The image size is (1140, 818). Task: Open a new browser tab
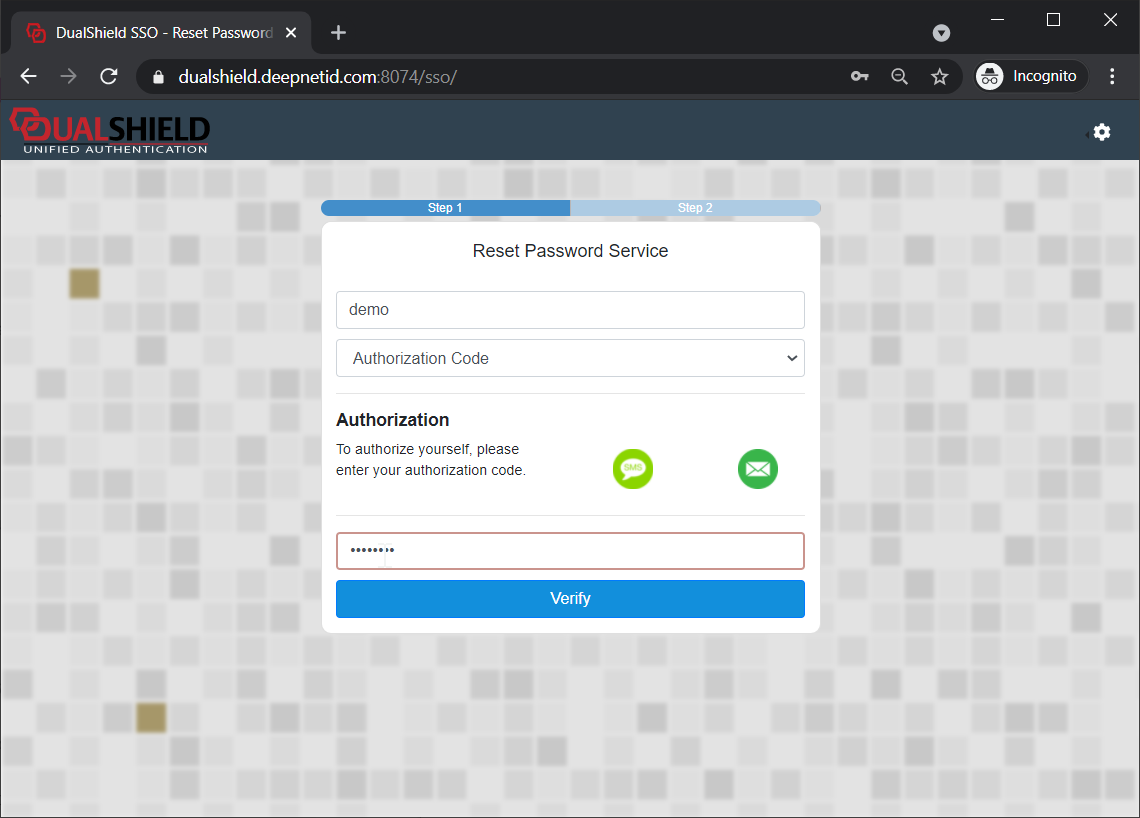338,33
